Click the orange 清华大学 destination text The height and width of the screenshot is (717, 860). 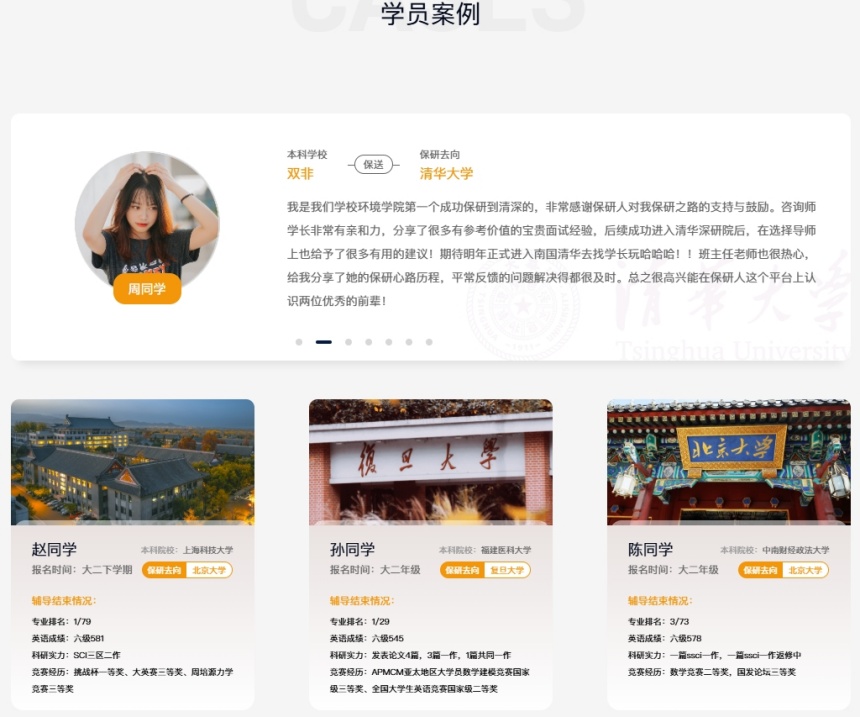[x=446, y=174]
